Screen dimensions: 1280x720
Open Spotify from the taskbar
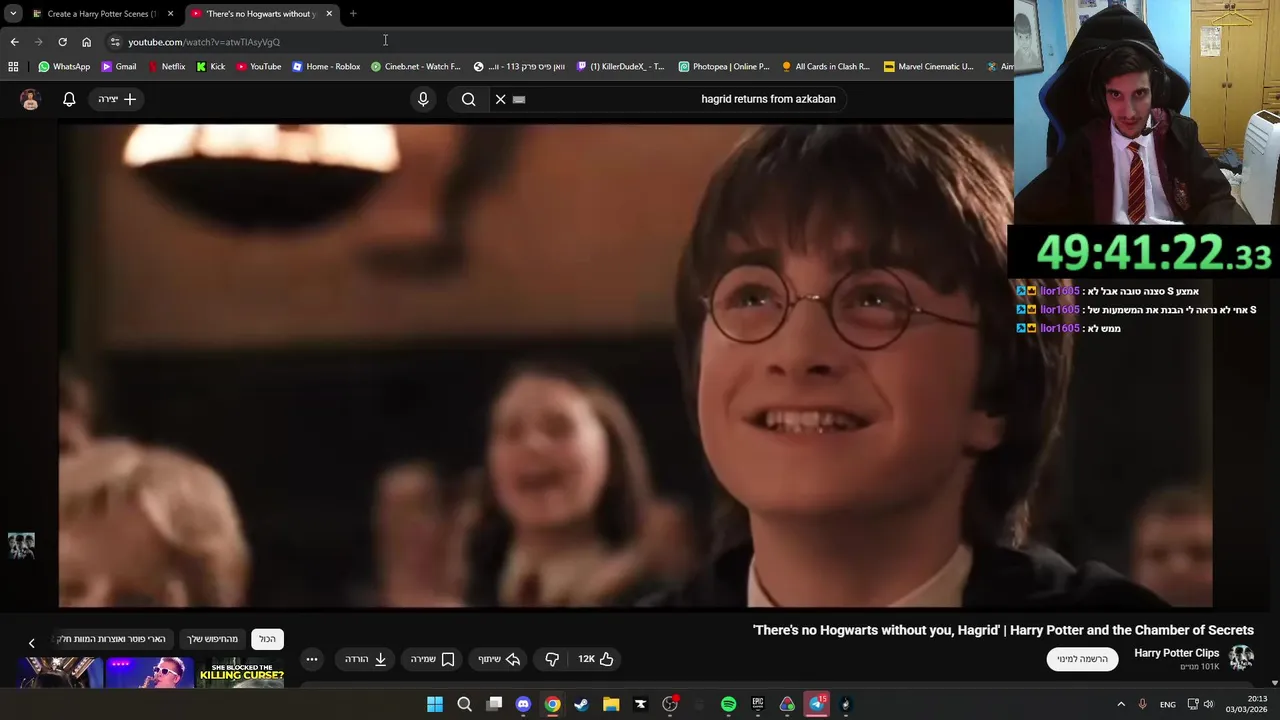pos(728,704)
